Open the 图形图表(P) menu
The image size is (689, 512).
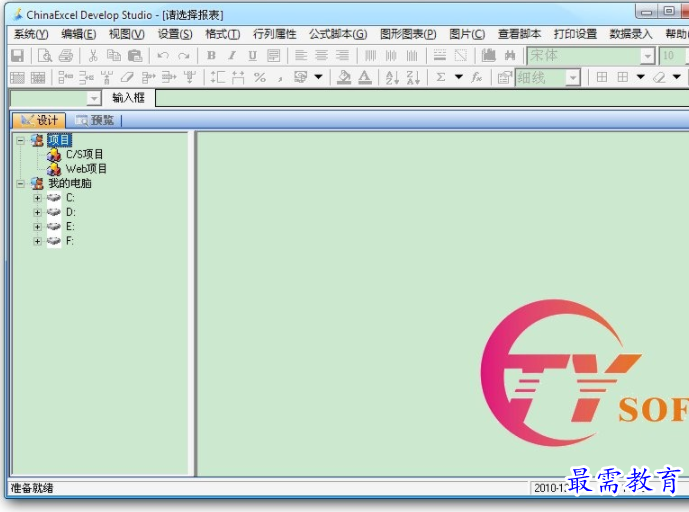tap(408, 34)
